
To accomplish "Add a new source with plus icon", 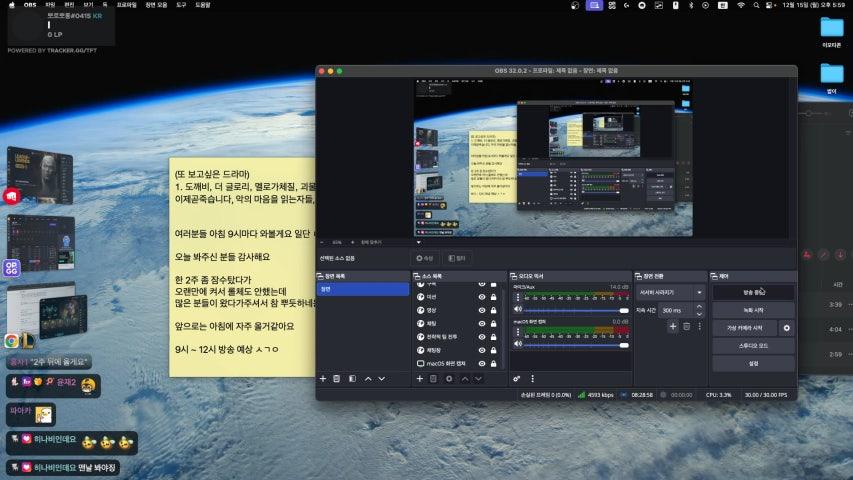I will point(418,379).
